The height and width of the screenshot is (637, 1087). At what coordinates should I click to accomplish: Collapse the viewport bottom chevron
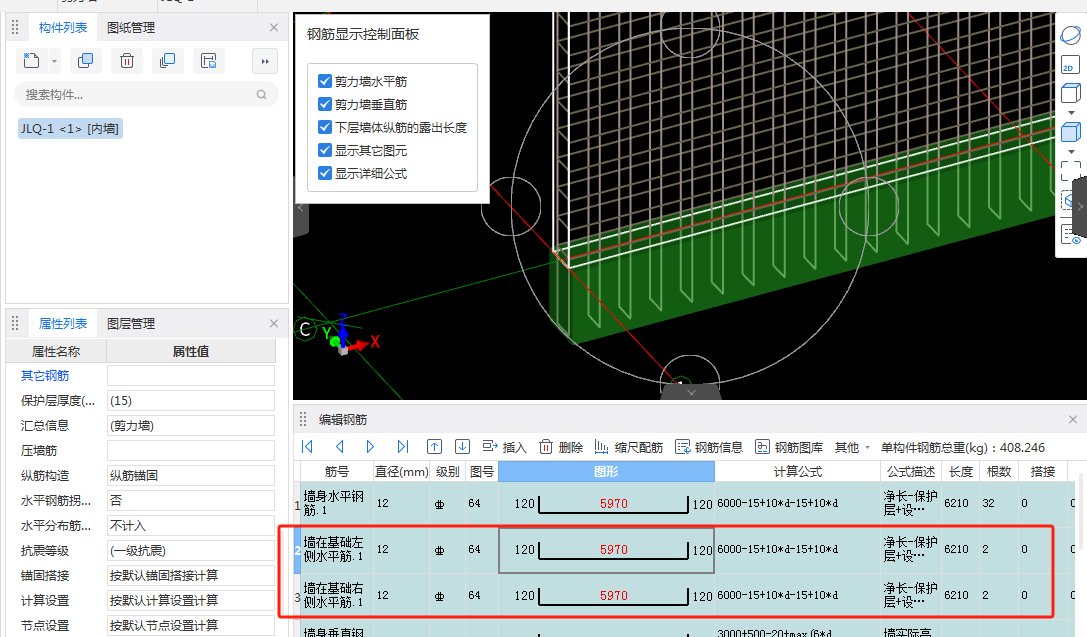(691, 392)
